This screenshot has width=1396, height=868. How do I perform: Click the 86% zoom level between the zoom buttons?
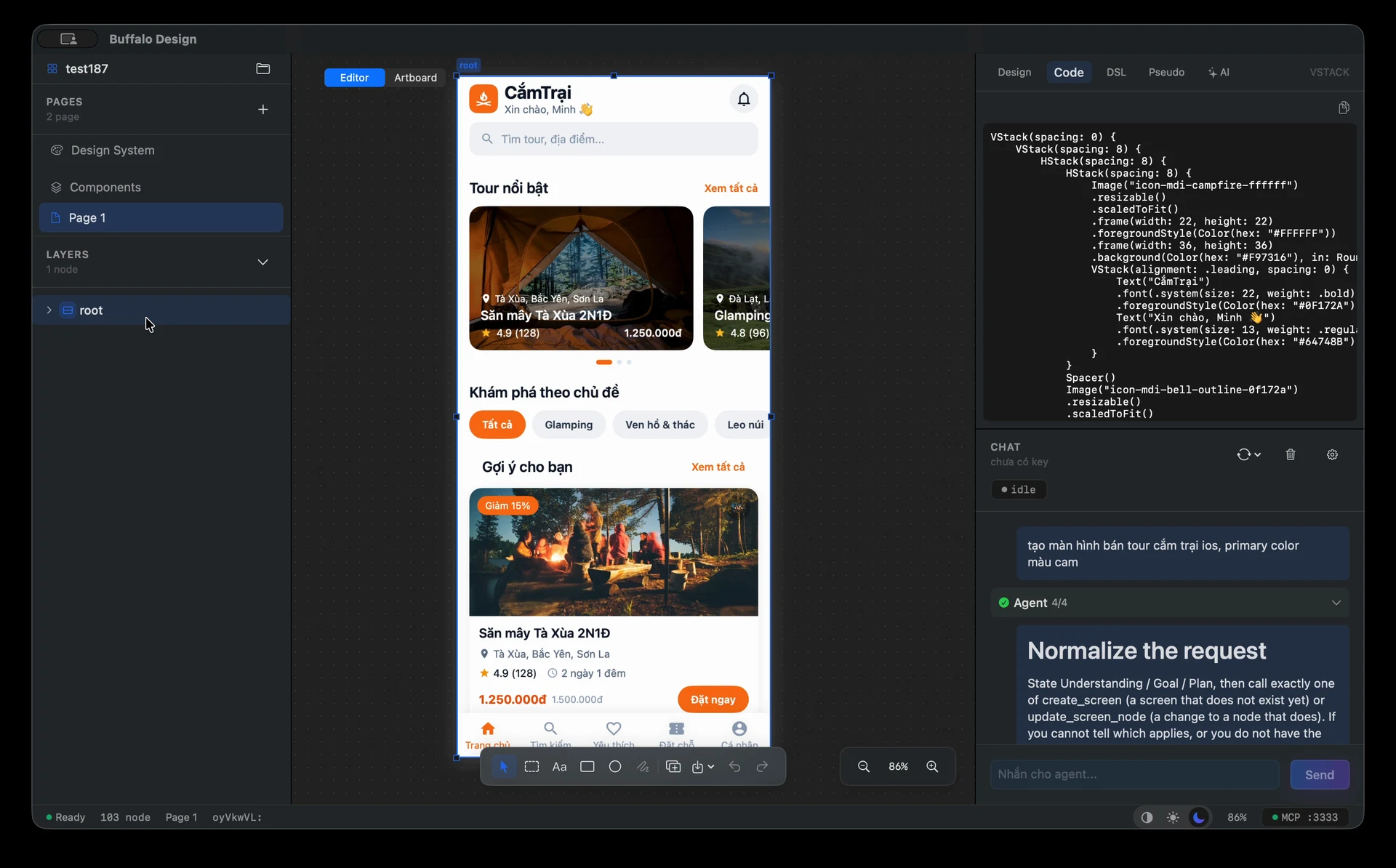coord(898,766)
